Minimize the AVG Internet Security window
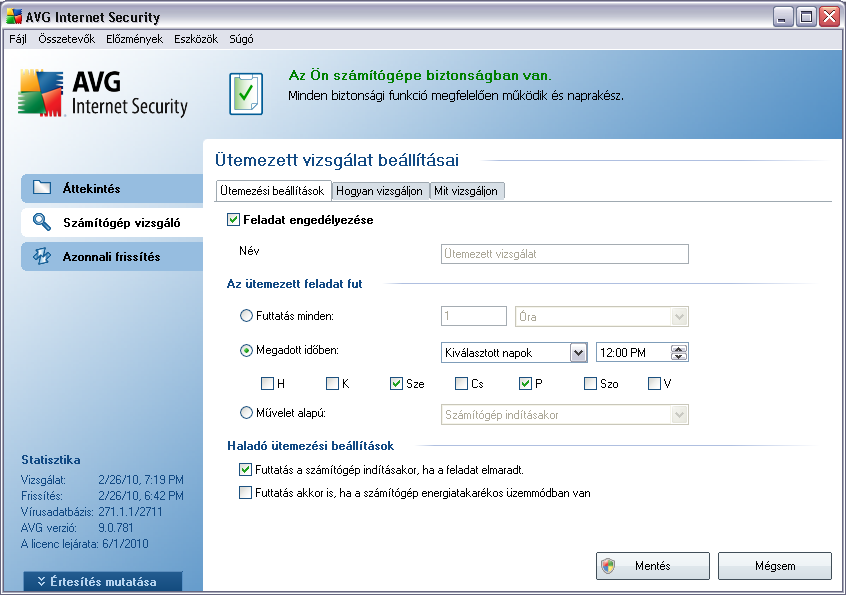Screen dimensions: 846x595 point(782,17)
